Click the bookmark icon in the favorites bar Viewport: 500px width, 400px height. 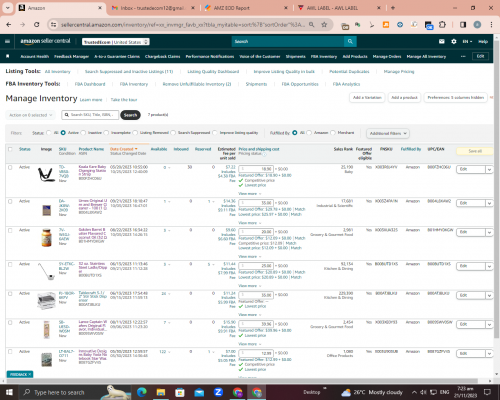8,56
